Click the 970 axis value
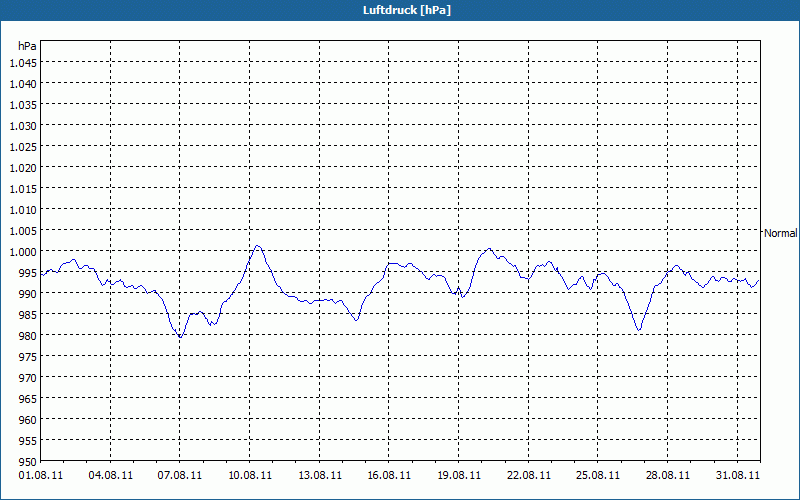Viewport: 800px width, 500px height. tap(28, 378)
